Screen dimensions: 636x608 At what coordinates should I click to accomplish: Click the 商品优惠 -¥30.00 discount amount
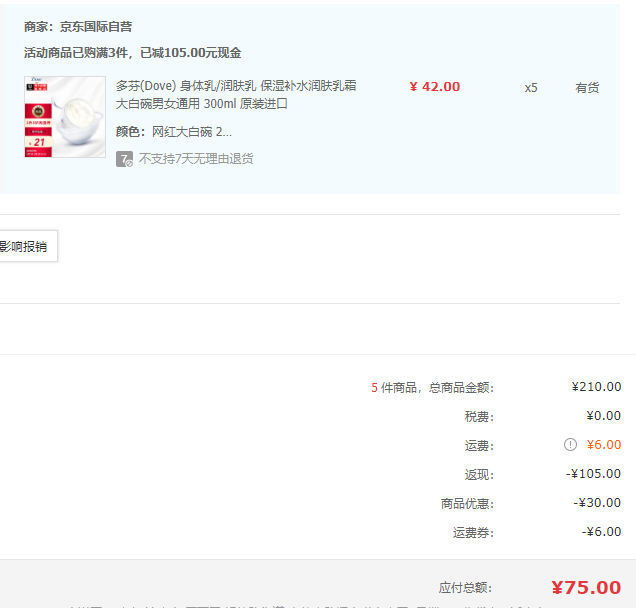point(597,503)
